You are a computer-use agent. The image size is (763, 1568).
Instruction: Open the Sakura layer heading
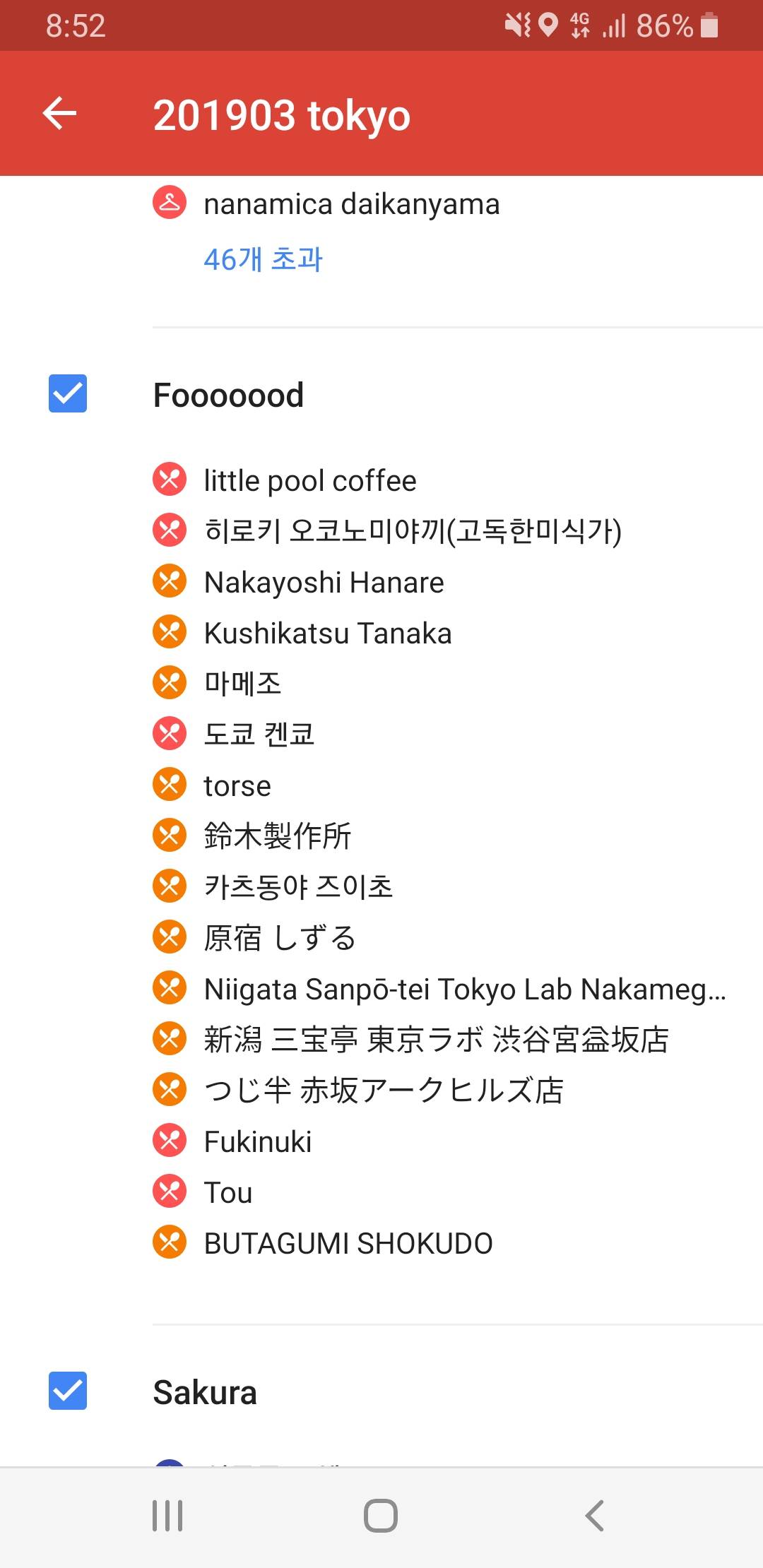pyautogui.click(x=205, y=1392)
